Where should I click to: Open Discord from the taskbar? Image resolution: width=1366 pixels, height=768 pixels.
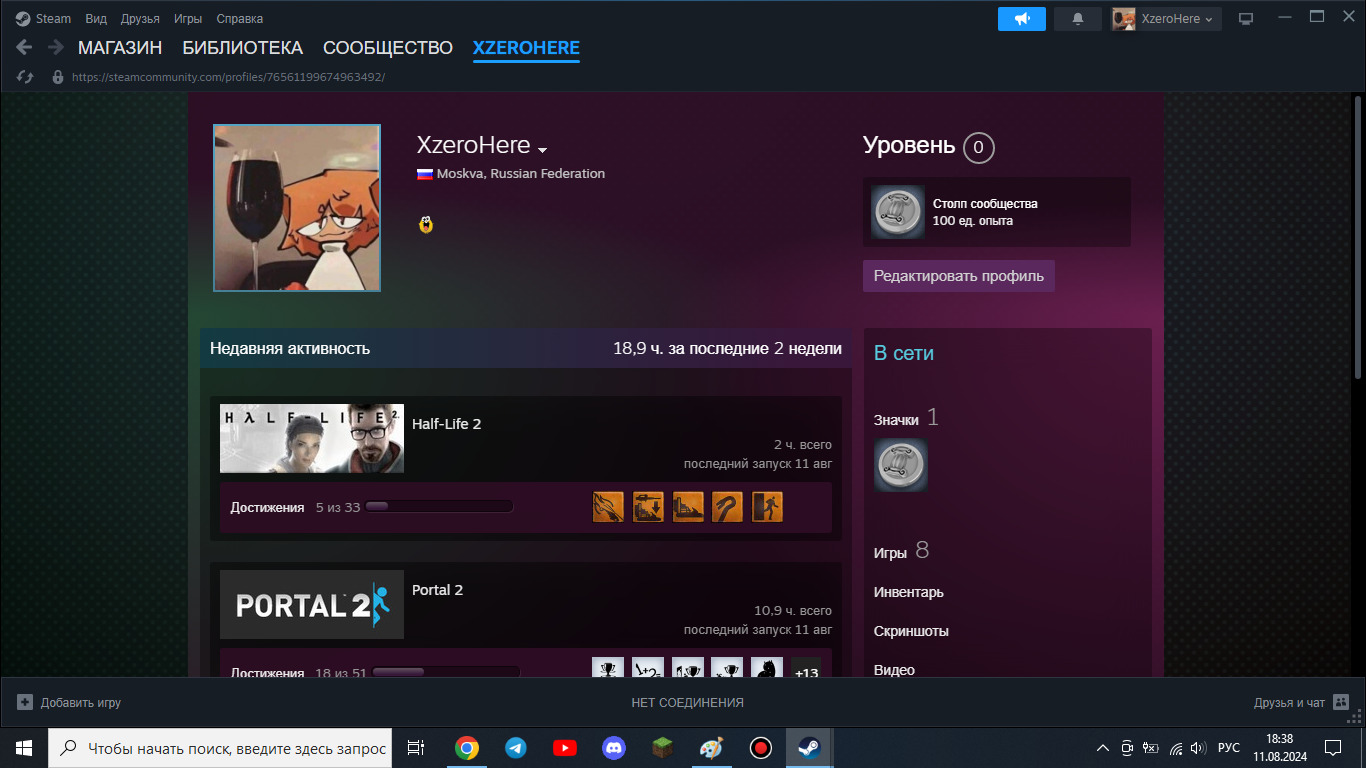click(614, 748)
